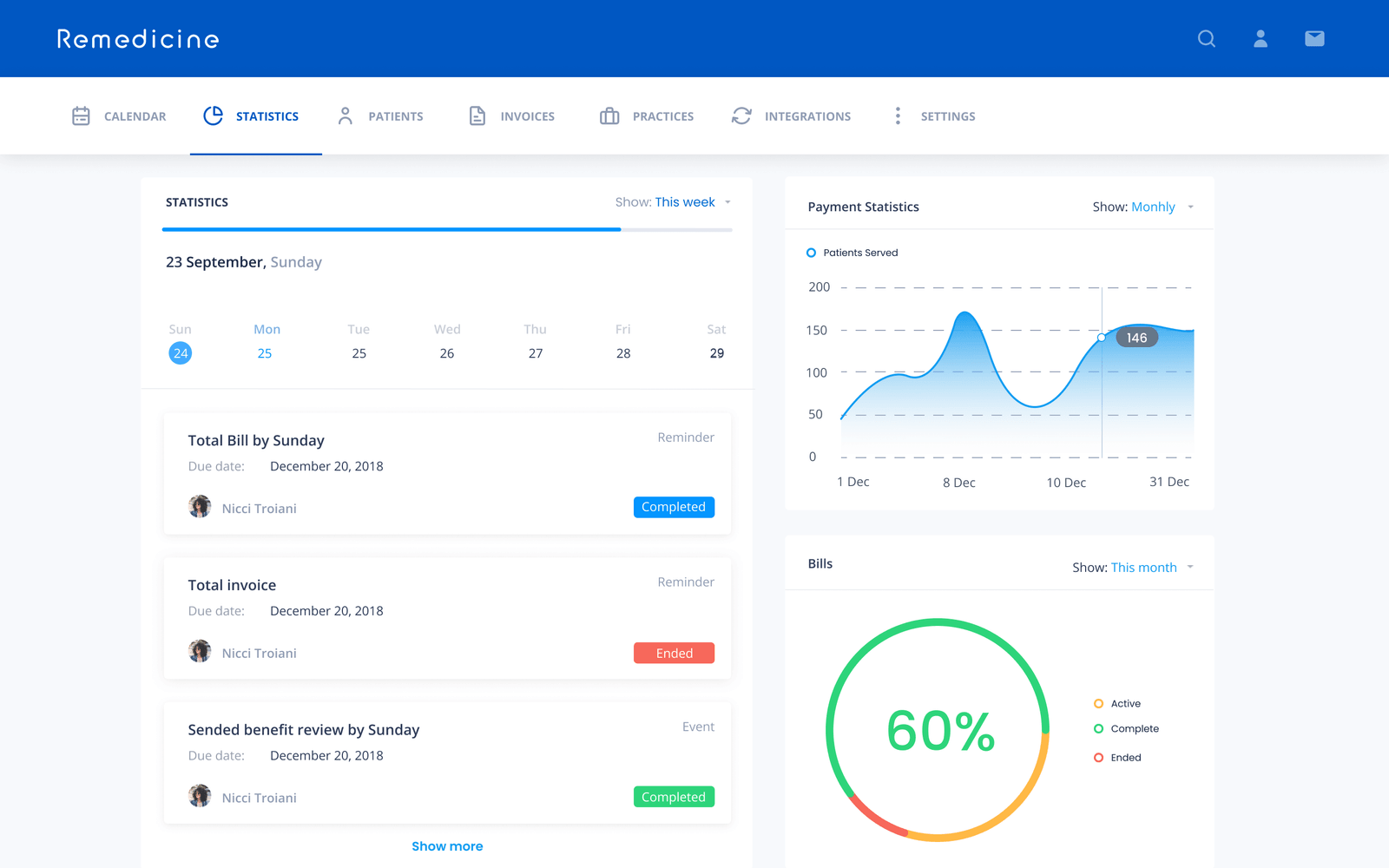Image resolution: width=1389 pixels, height=868 pixels.
Task: Switch to the Patients tab
Action: pos(380,116)
